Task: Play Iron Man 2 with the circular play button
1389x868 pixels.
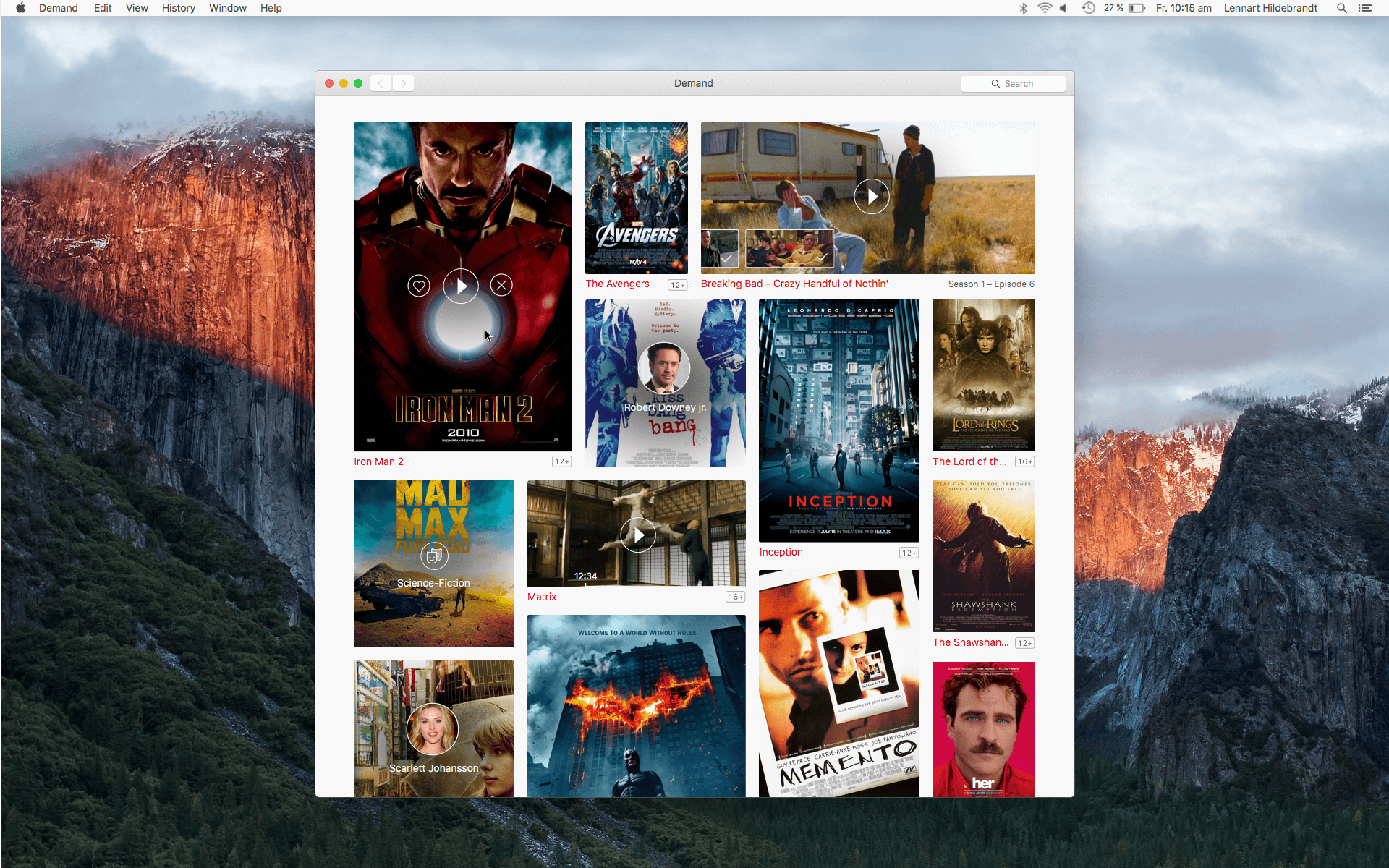Action: pos(461,286)
